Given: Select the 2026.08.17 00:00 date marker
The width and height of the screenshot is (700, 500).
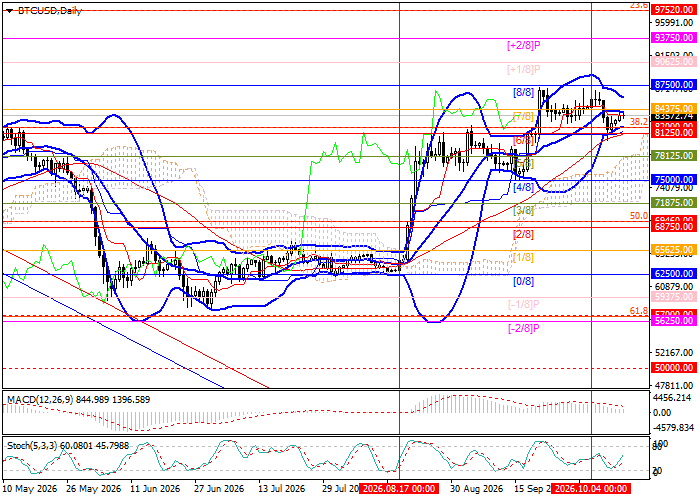Looking at the screenshot, I should click(399, 489).
